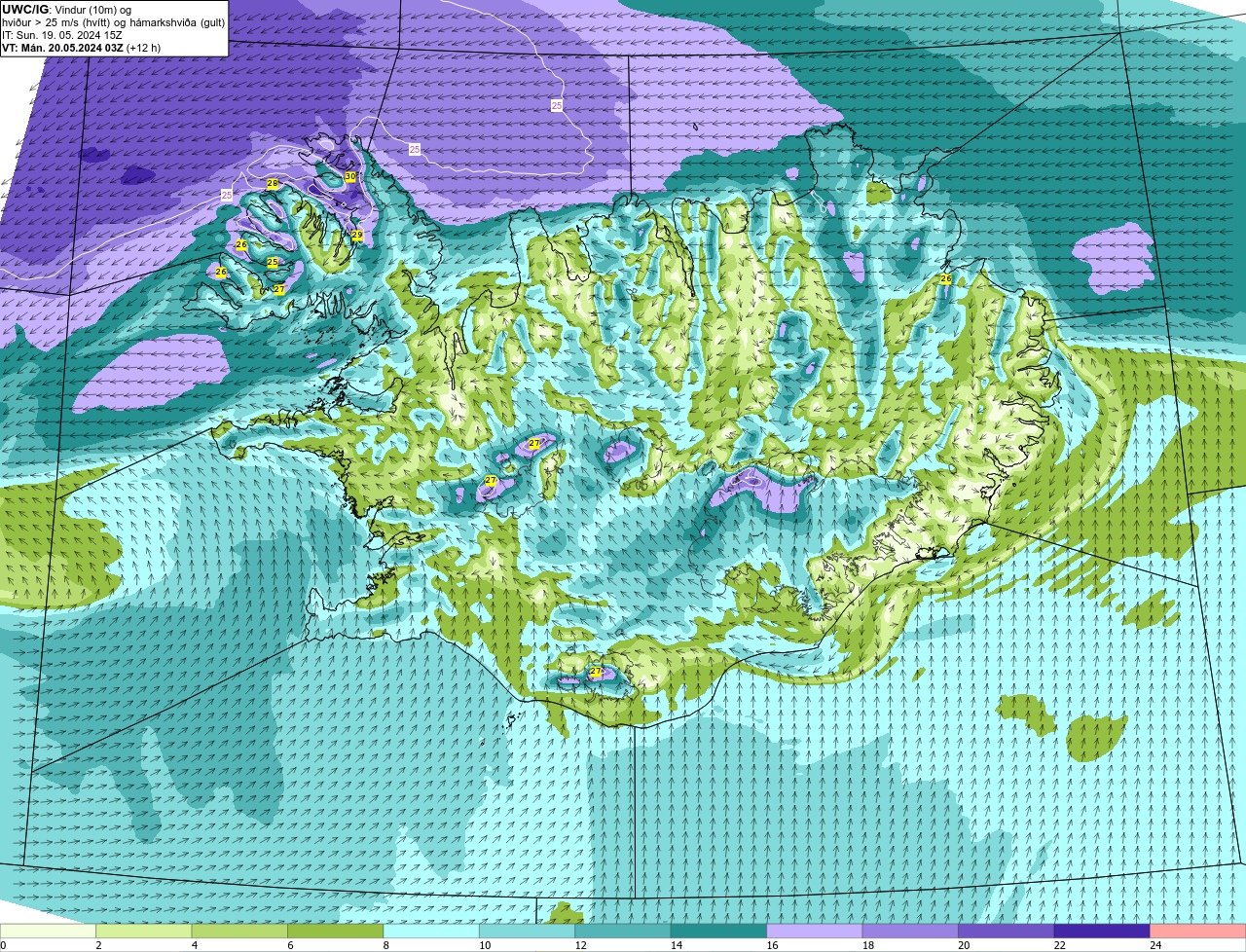Pick the 4–6 m/s light green legend swatch

click(239, 932)
